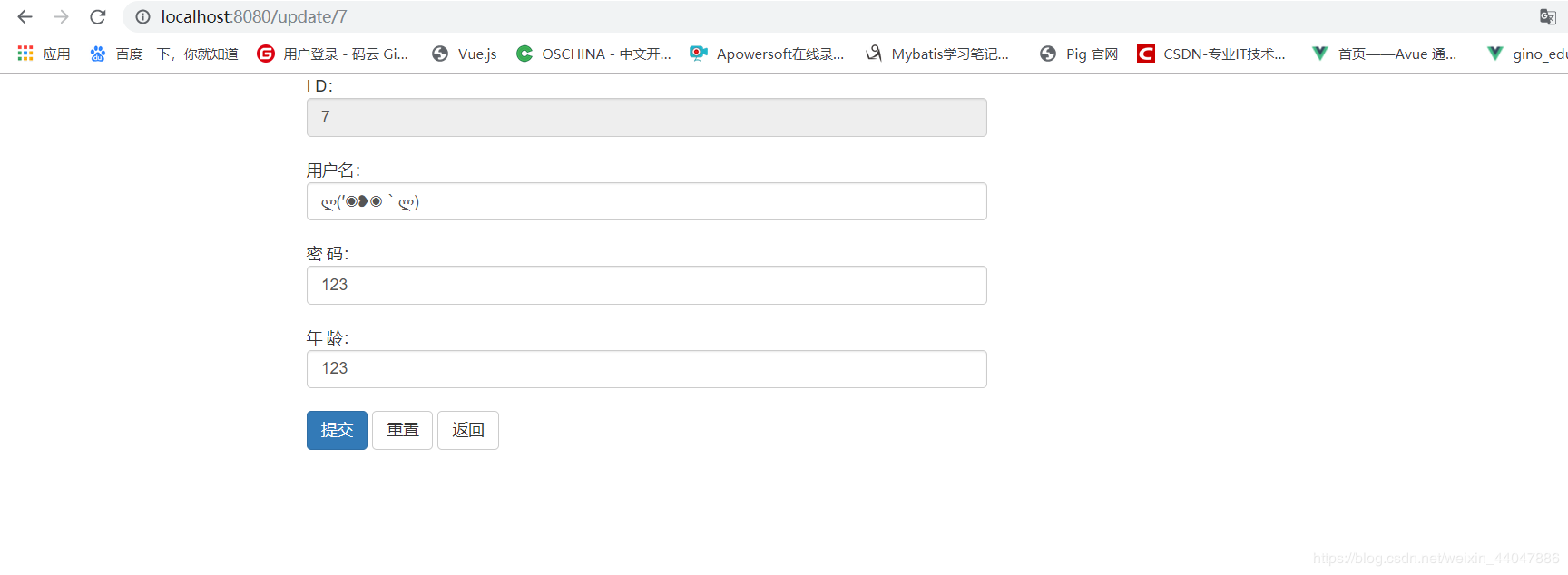This screenshot has height=575, width=1568.
Task: Click the blue 提交 submit button
Action: coord(337,430)
